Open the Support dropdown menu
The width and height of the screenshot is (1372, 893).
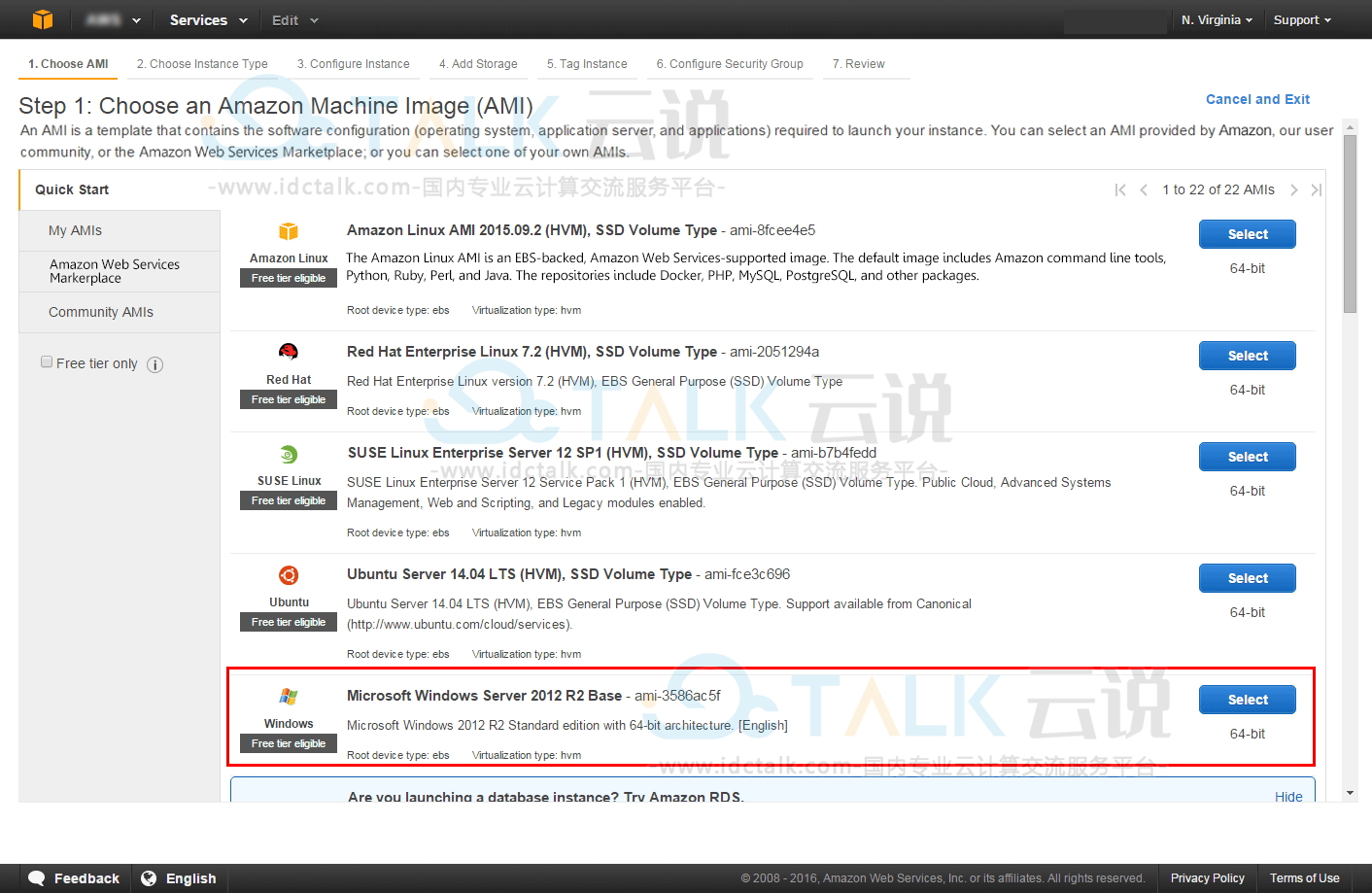point(1302,19)
